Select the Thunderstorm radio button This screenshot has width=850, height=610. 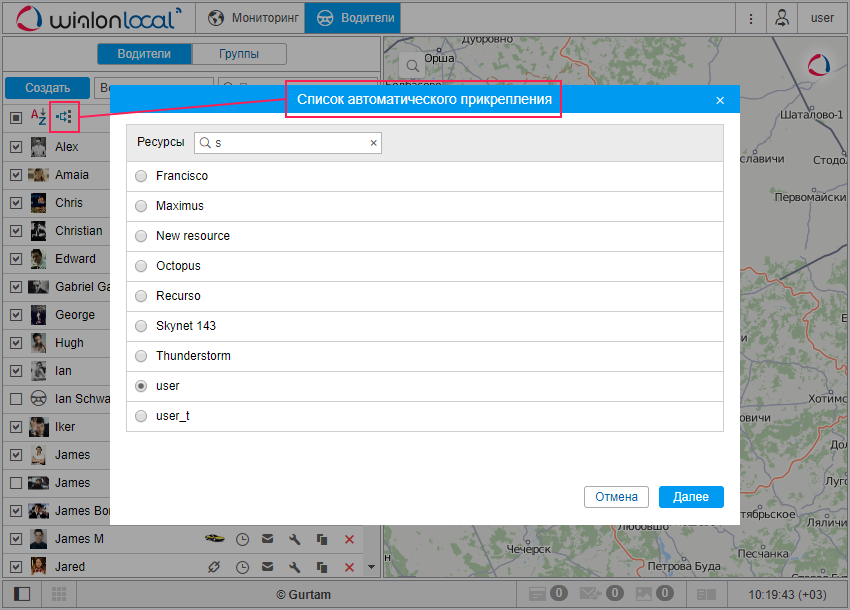pos(141,356)
